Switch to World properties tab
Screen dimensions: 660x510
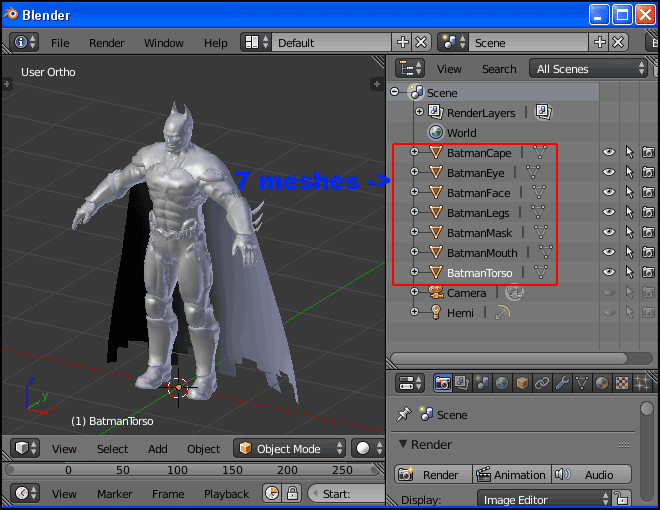click(x=502, y=383)
